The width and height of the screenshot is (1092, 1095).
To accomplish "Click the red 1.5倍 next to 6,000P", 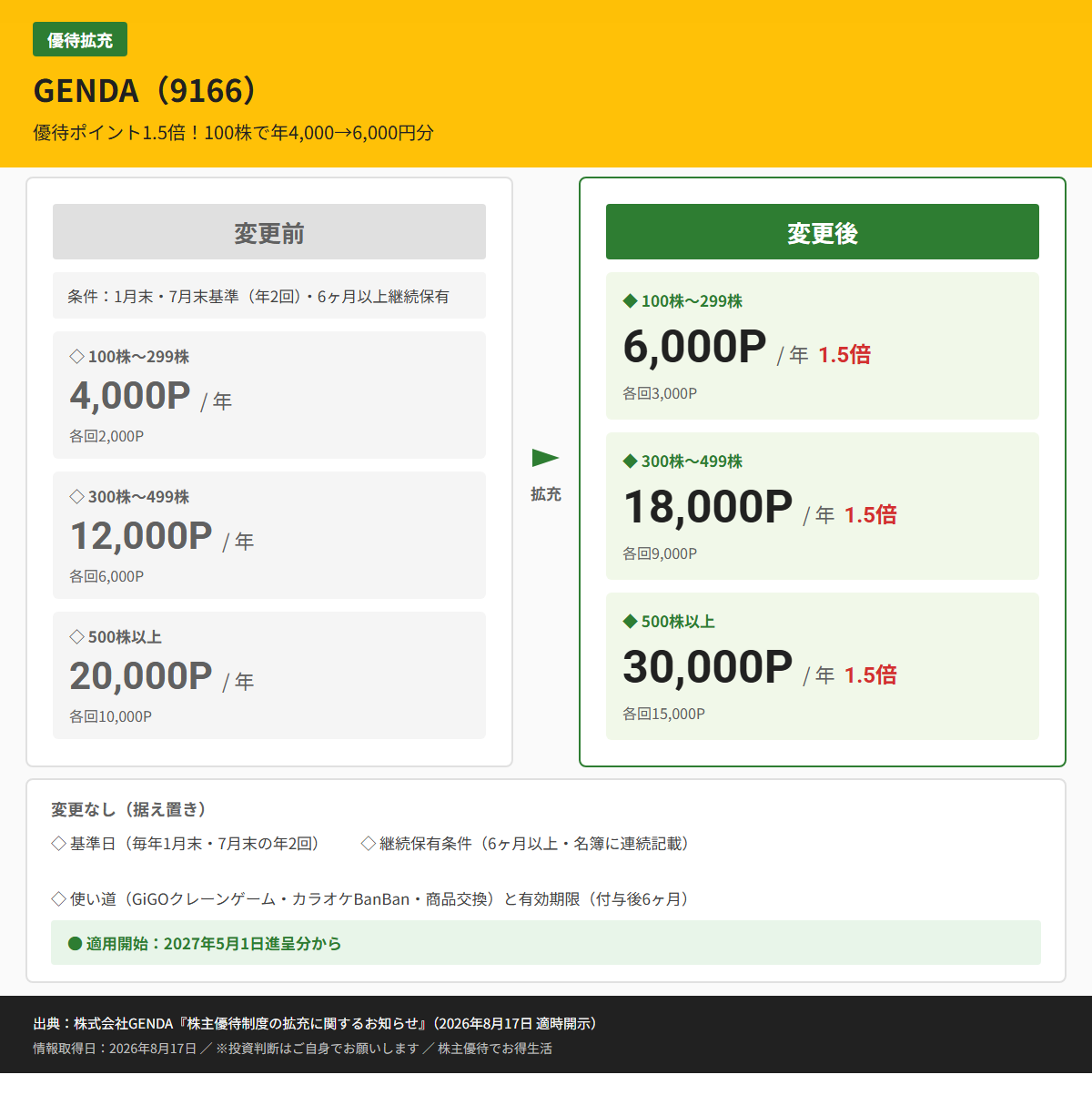I will point(844,355).
